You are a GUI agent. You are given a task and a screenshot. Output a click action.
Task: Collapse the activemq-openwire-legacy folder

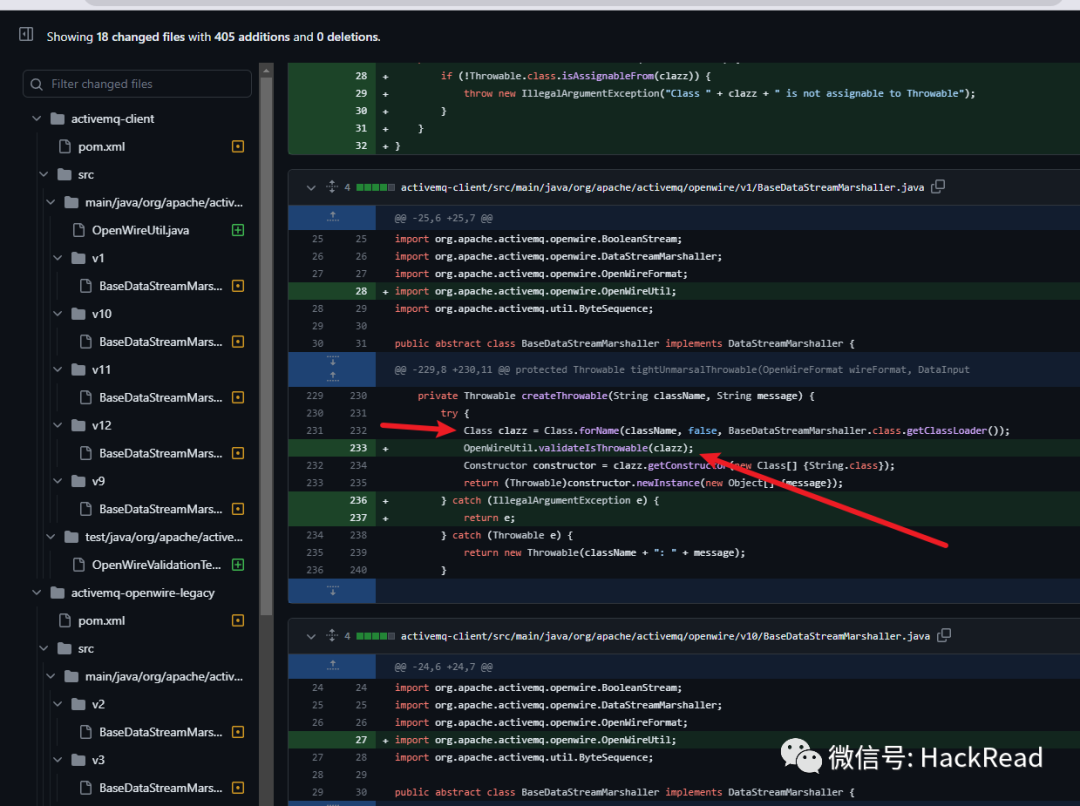coord(37,592)
